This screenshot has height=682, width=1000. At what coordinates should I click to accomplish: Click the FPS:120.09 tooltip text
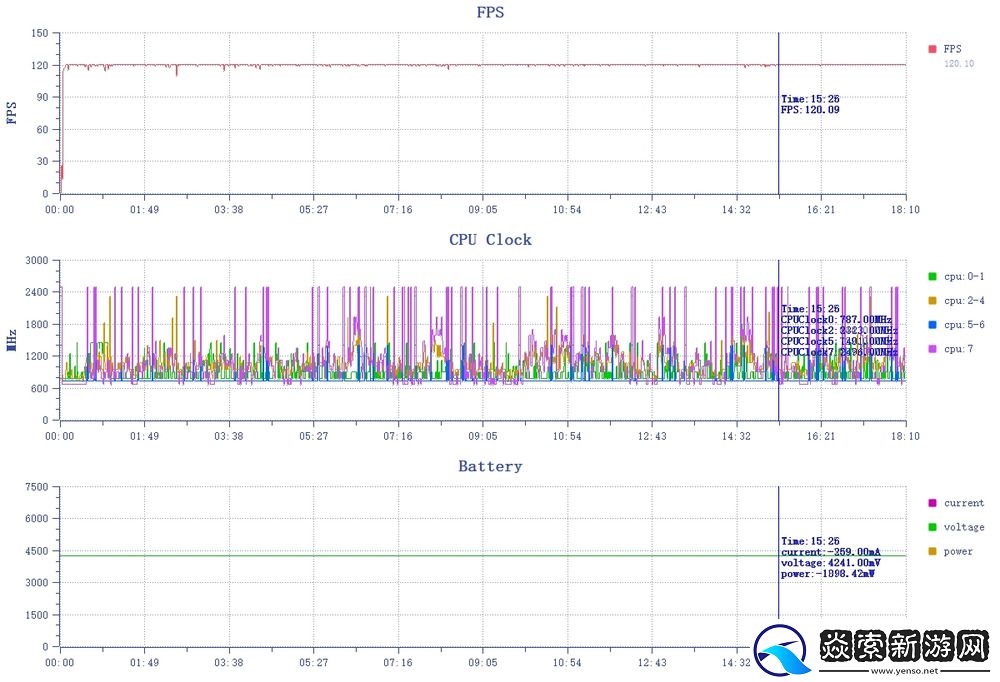810,110
